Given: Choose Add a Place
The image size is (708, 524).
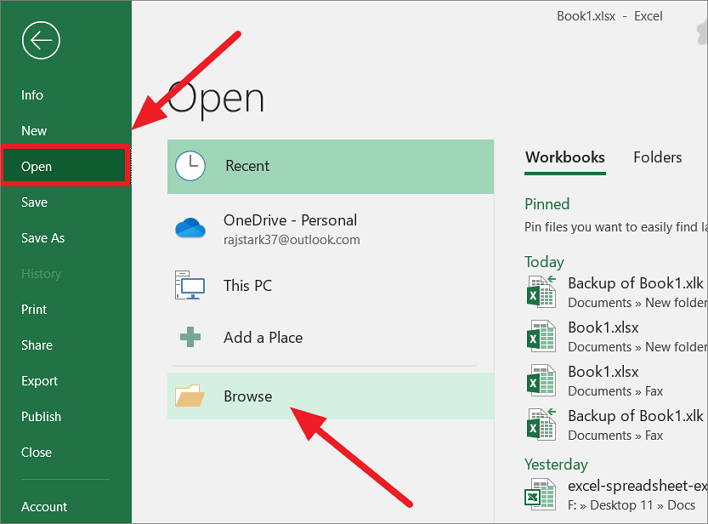Looking at the screenshot, I should click(331, 337).
